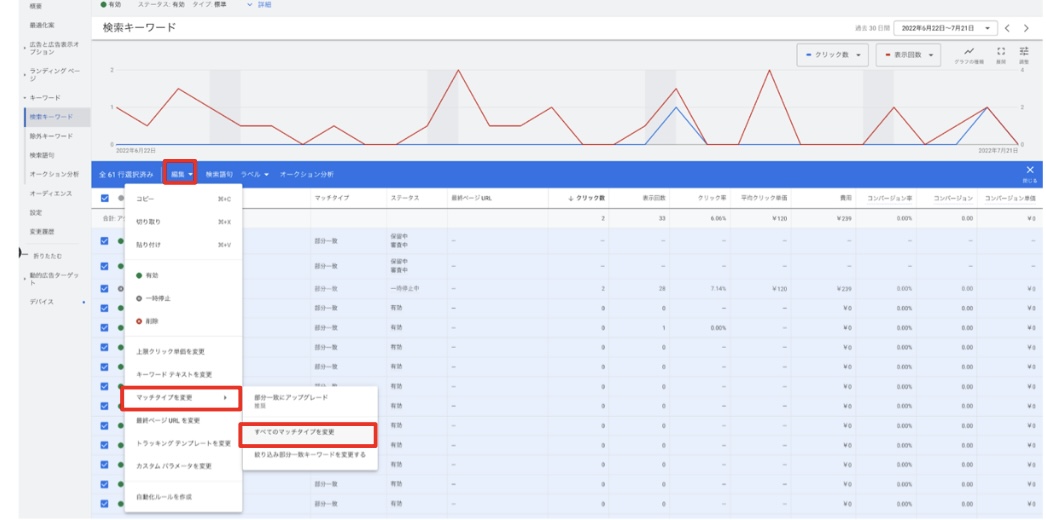
Task: Click 検索語句 button in blue bar
Action: [x=219, y=174]
